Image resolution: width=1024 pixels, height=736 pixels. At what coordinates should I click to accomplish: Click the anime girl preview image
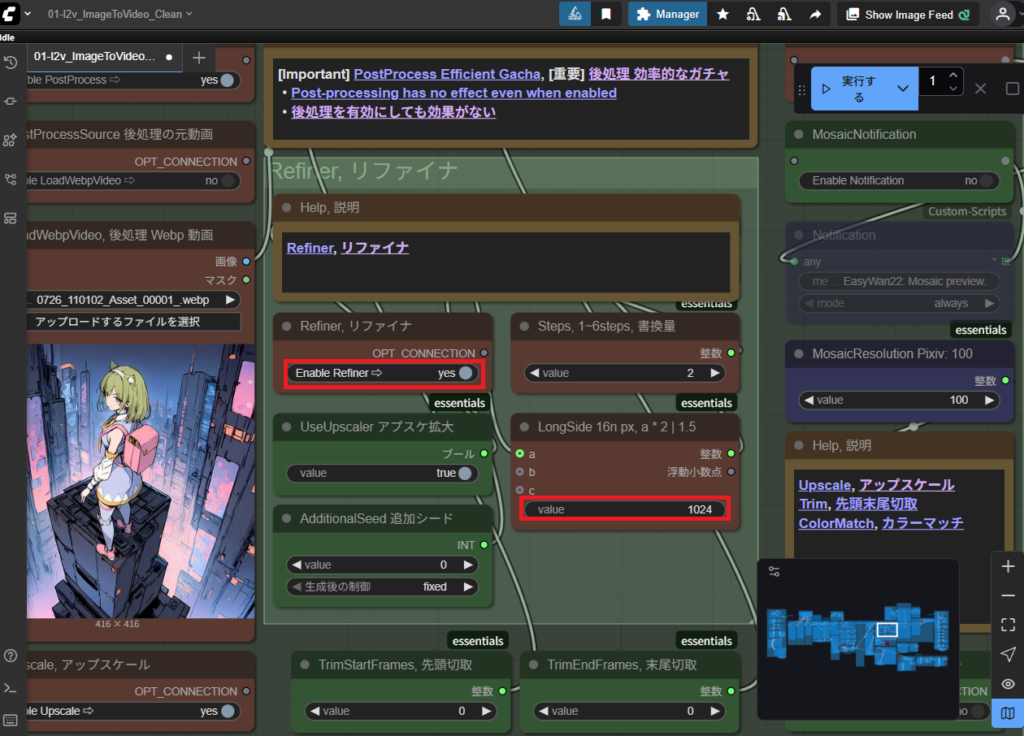click(x=141, y=481)
